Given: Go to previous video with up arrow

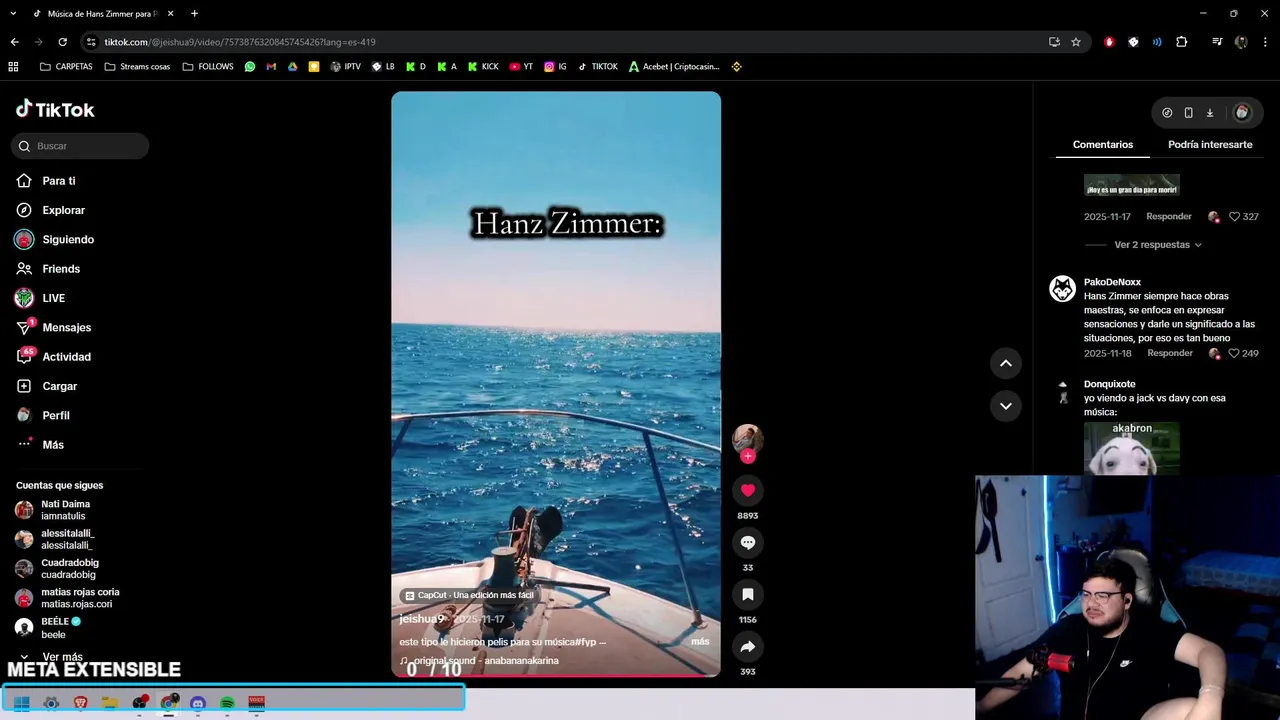Looking at the screenshot, I should 1005,363.
